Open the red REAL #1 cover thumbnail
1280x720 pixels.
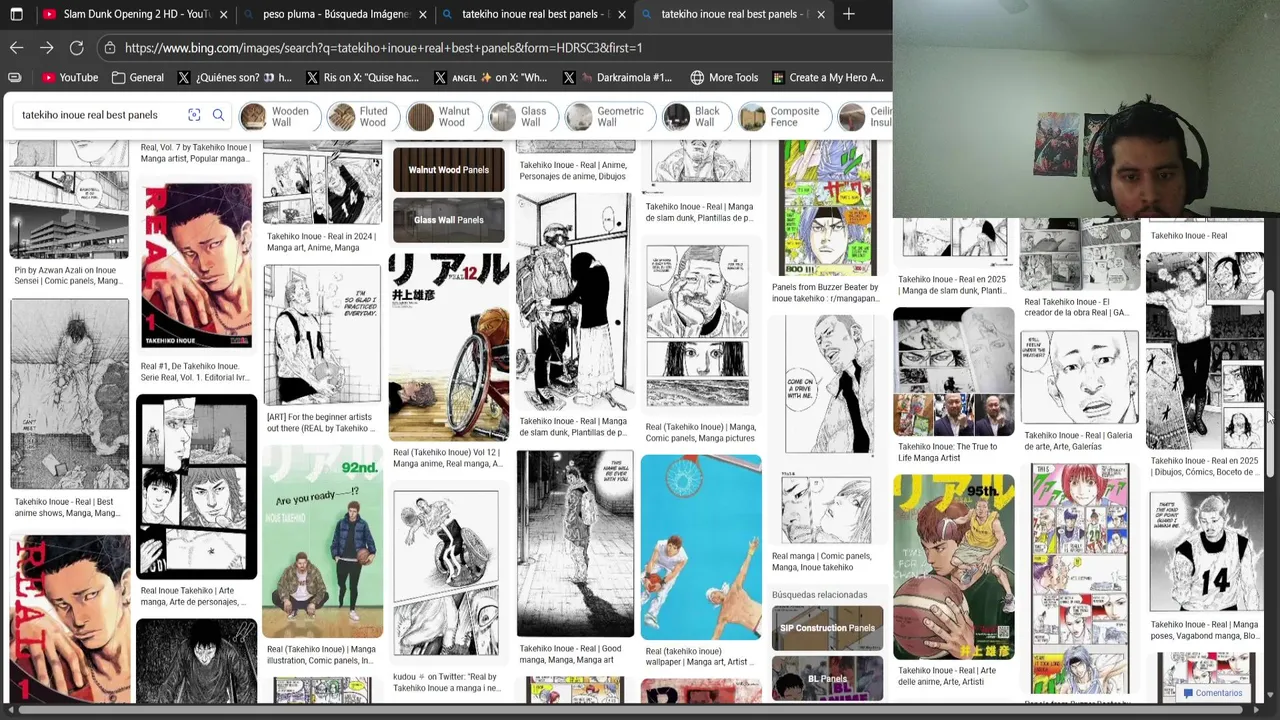(196, 266)
